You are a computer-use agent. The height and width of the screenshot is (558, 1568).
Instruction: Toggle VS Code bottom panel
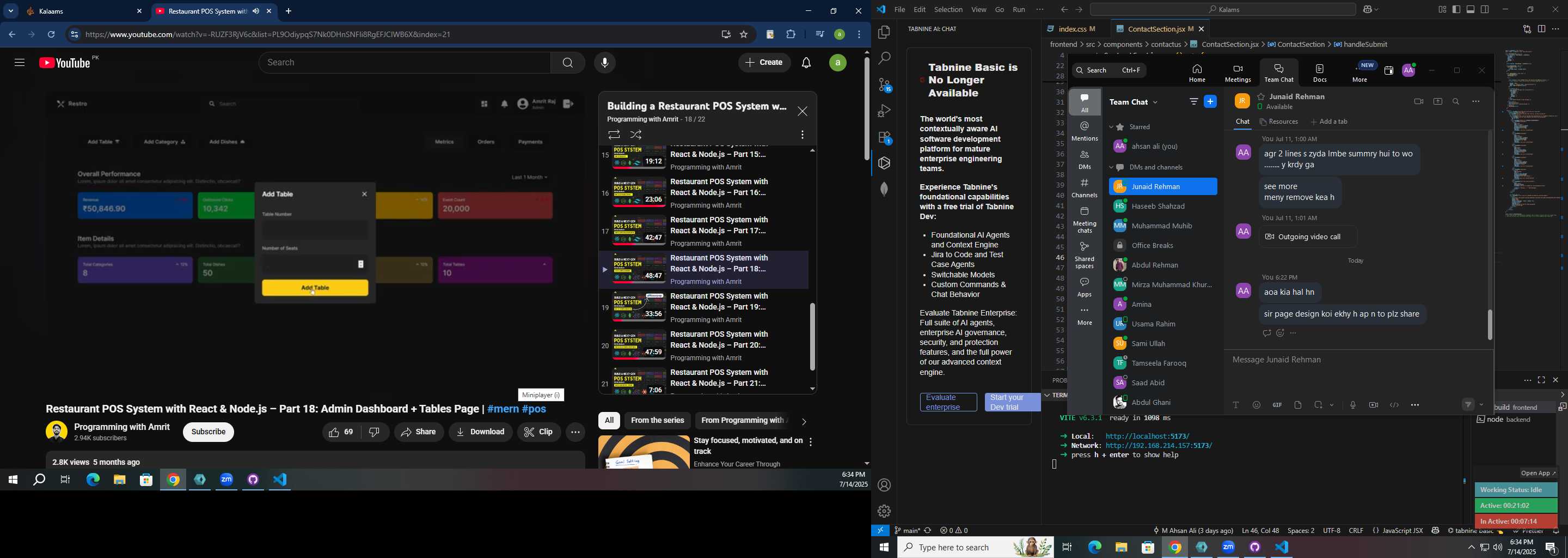click(x=1471, y=10)
